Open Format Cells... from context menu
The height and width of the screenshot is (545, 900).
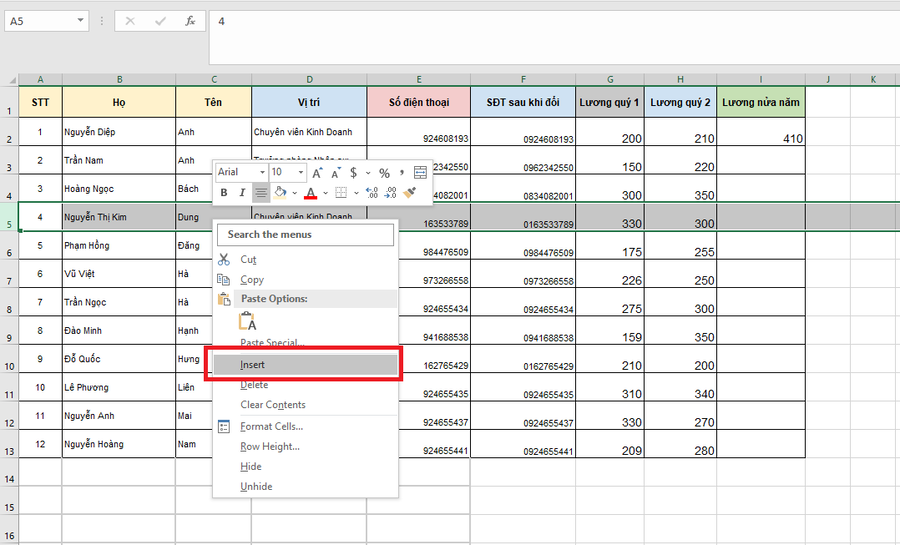click(x=305, y=426)
